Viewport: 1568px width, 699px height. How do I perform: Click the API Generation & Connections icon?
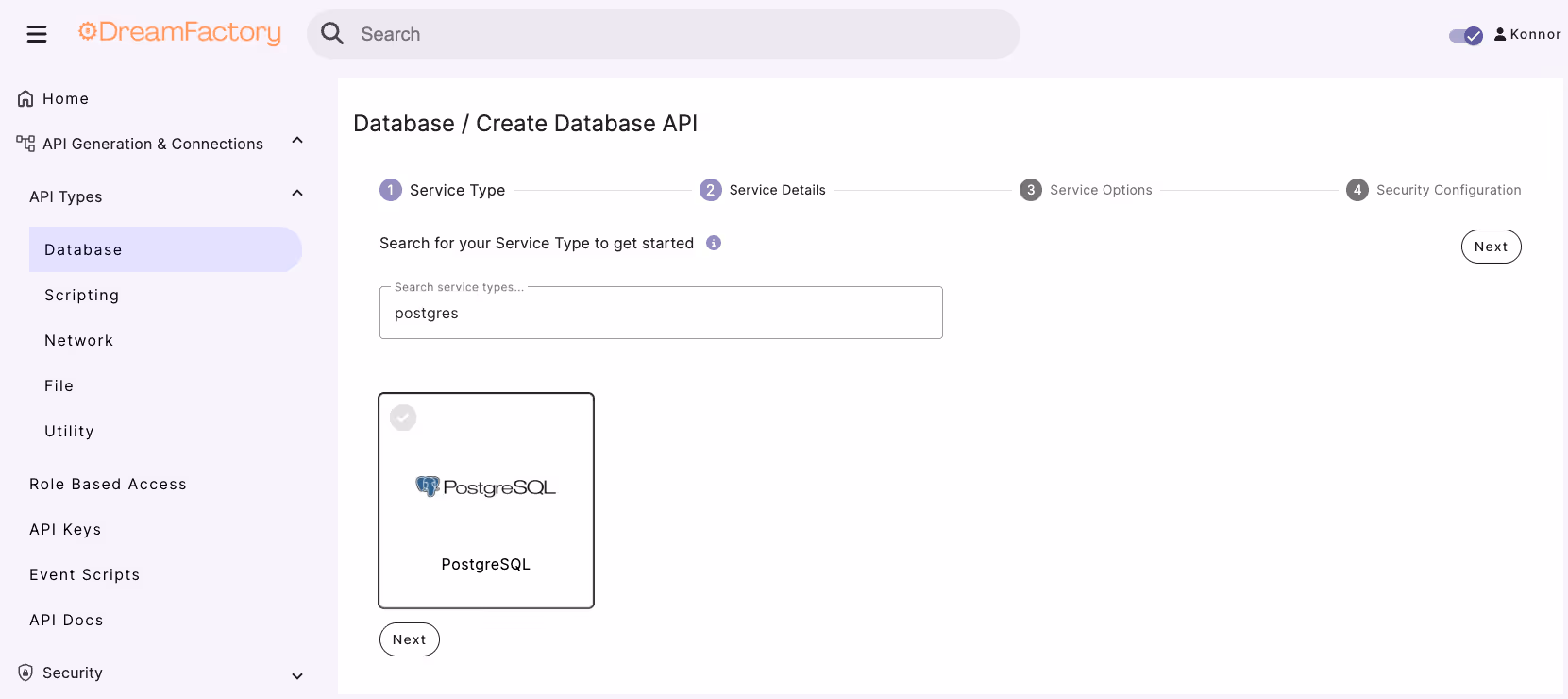[x=25, y=144]
